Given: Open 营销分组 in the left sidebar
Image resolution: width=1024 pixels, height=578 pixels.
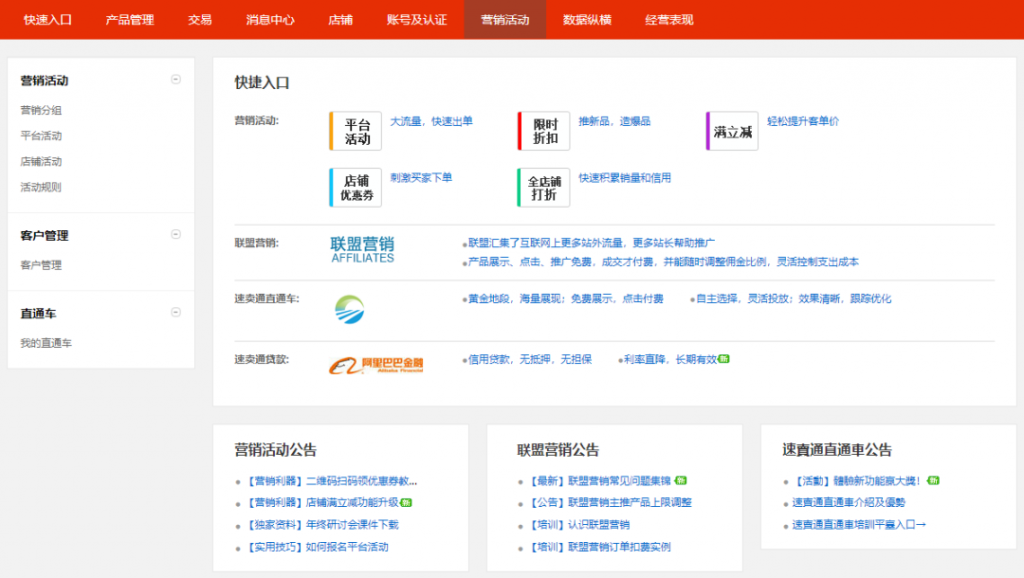Looking at the screenshot, I should [41, 111].
